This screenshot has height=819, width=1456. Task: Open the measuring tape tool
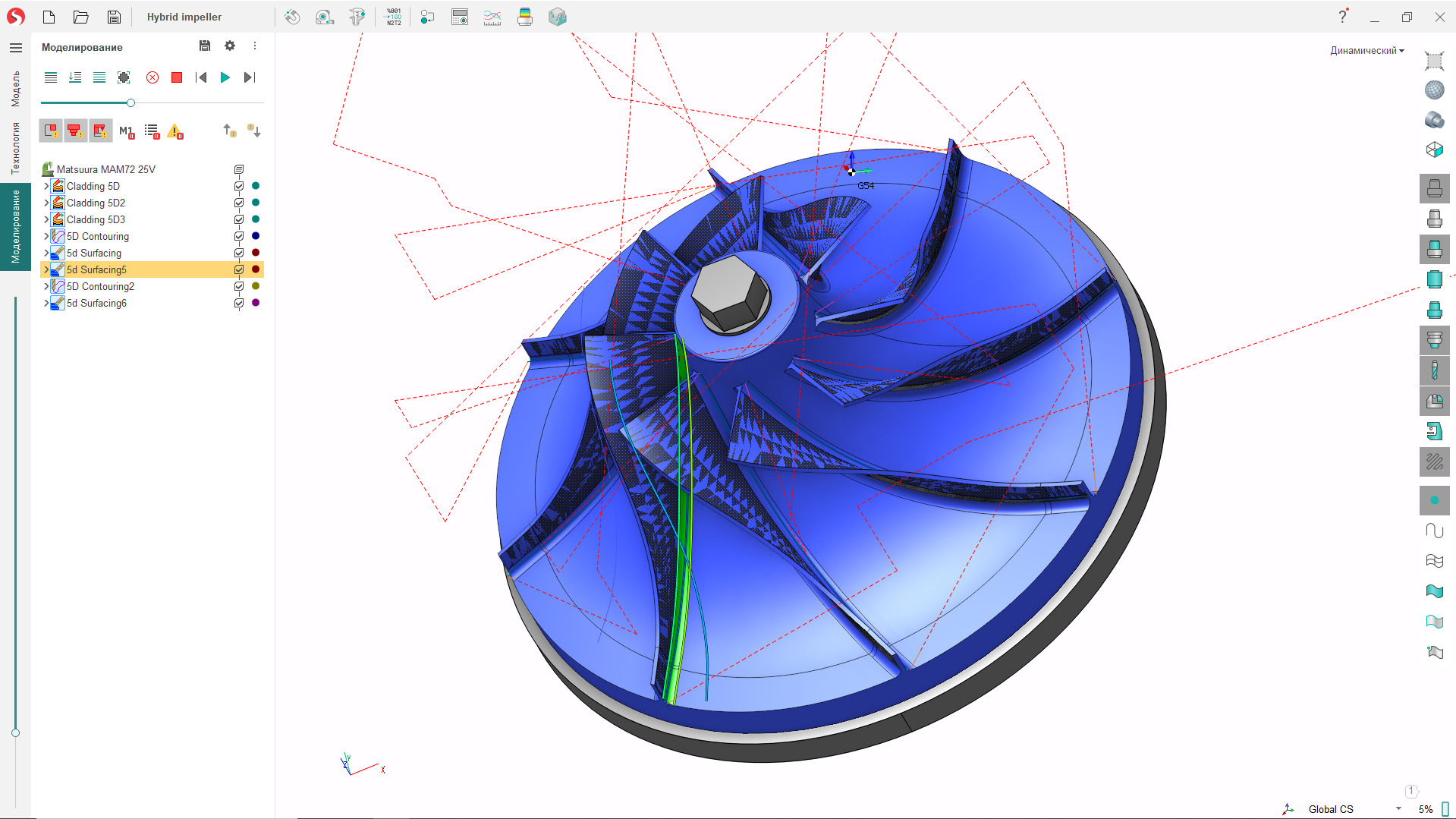point(324,17)
